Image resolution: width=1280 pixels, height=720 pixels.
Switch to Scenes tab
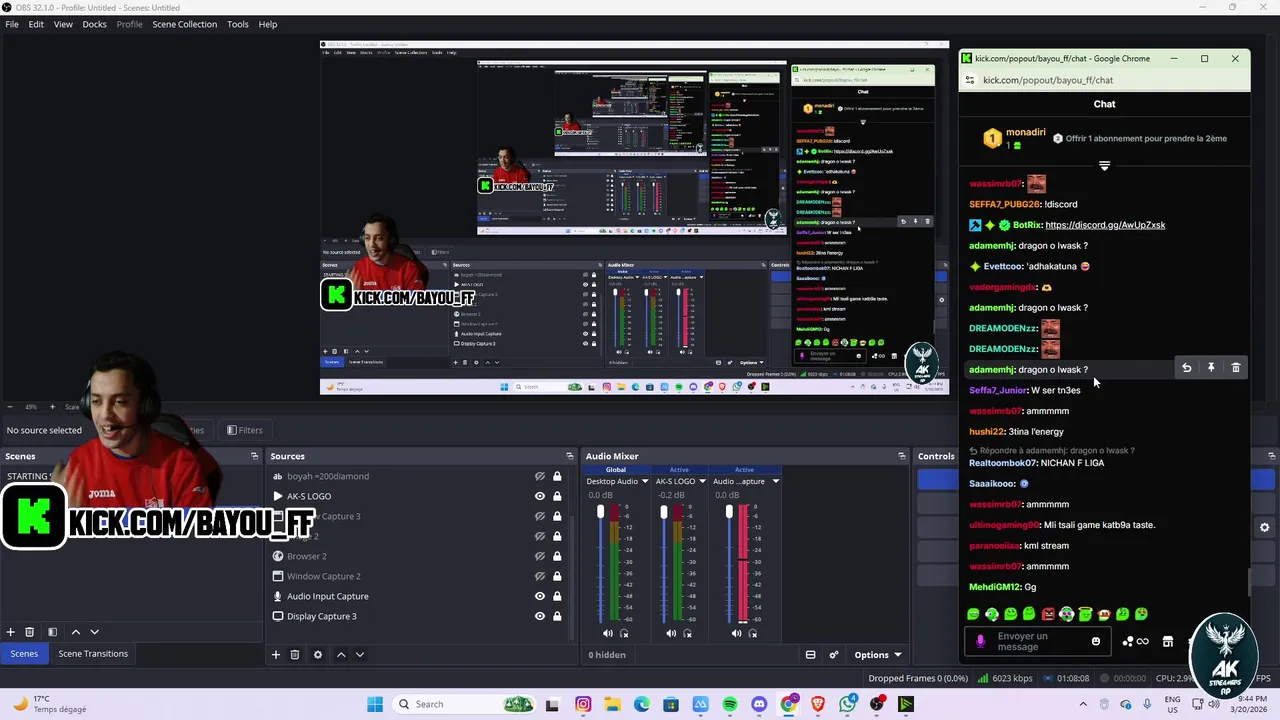click(x=24, y=653)
